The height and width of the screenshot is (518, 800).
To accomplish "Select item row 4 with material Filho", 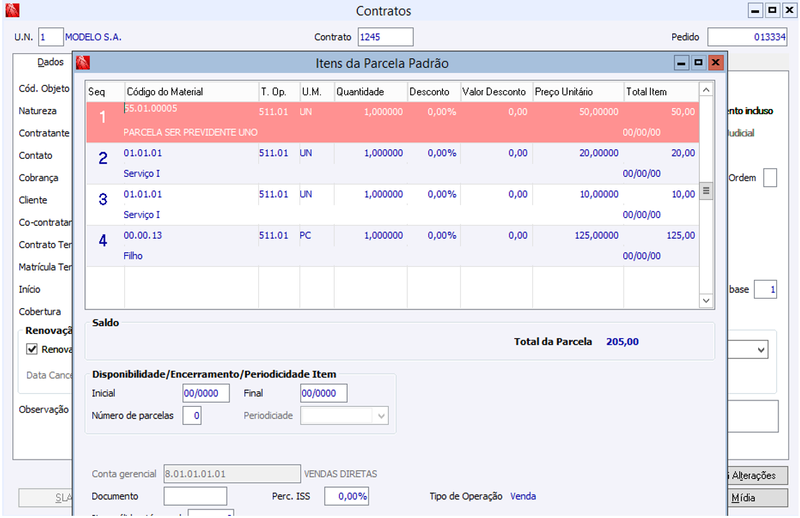I will tap(392, 246).
